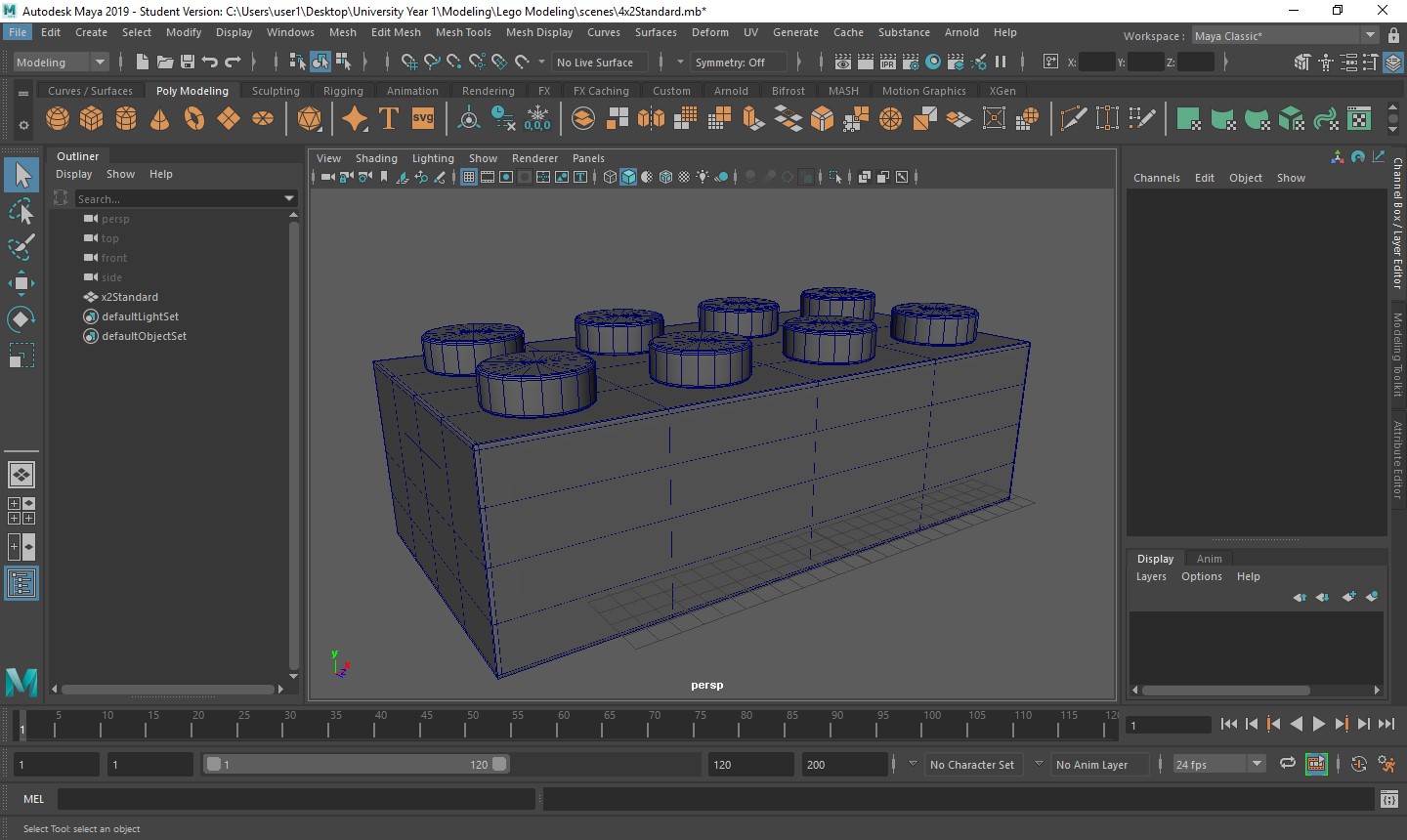
Task: Open the Mesh Tools menu
Action: click(463, 32)
